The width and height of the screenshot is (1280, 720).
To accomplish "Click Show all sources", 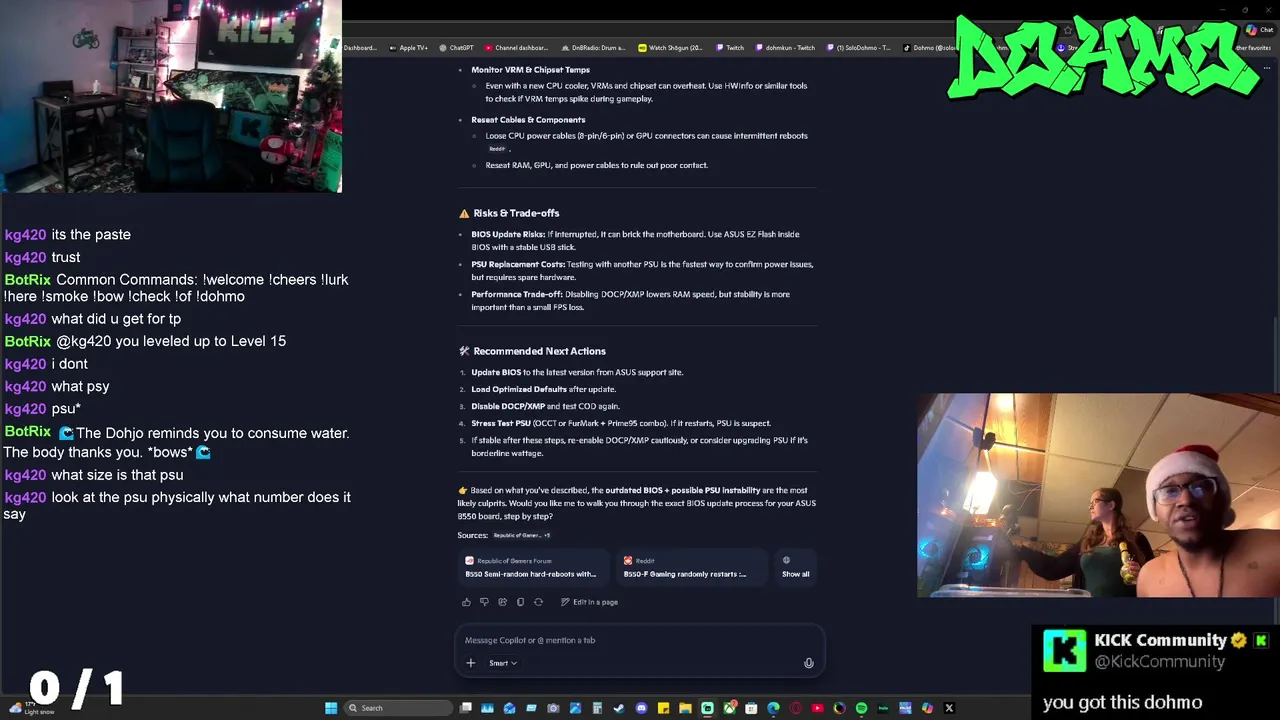I will pos(795,567).
